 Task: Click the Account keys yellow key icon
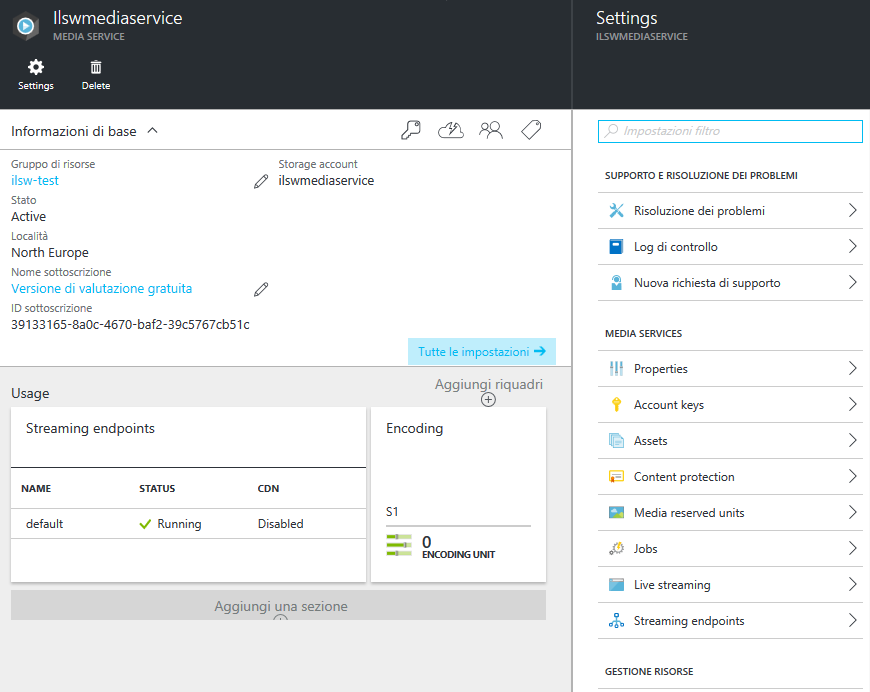(616, 405)
